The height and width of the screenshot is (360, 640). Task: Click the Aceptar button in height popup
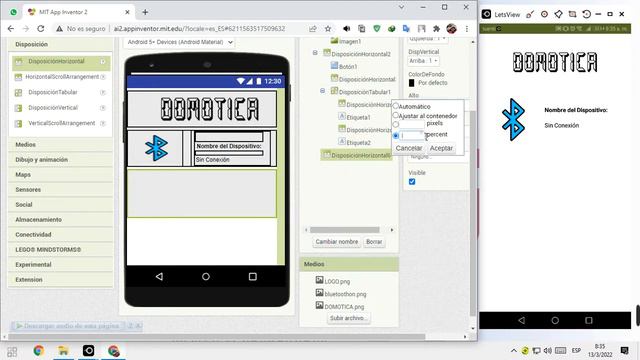click(x=441, y=148)
